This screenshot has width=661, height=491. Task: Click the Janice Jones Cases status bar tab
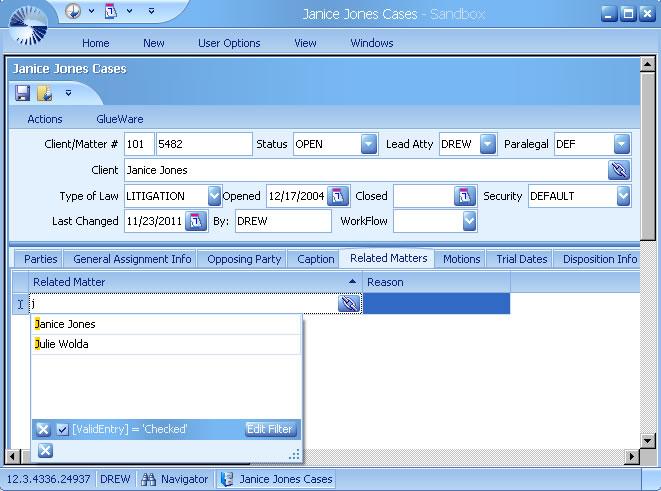point(277,479)
